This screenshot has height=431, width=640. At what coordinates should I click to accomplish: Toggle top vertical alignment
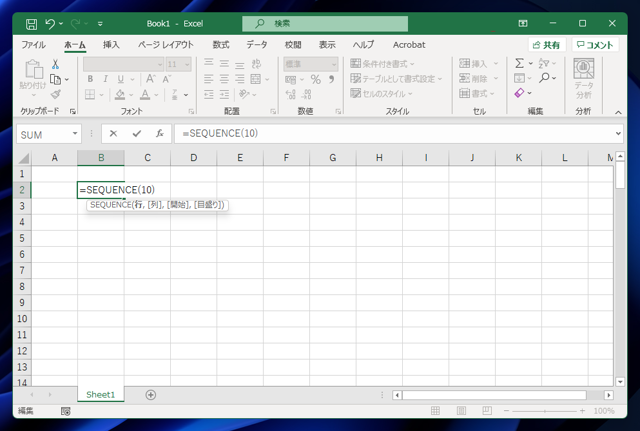pyautogui.click(x=209, y=63)
